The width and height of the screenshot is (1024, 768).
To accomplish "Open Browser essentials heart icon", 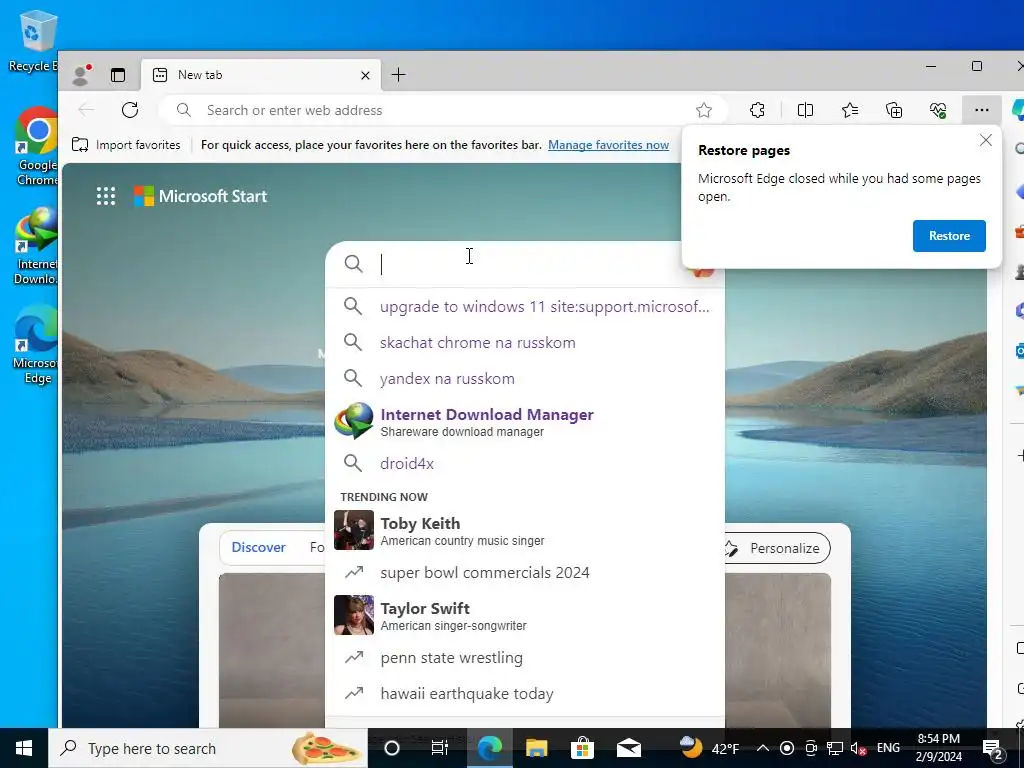I will [x=938, y=110].
